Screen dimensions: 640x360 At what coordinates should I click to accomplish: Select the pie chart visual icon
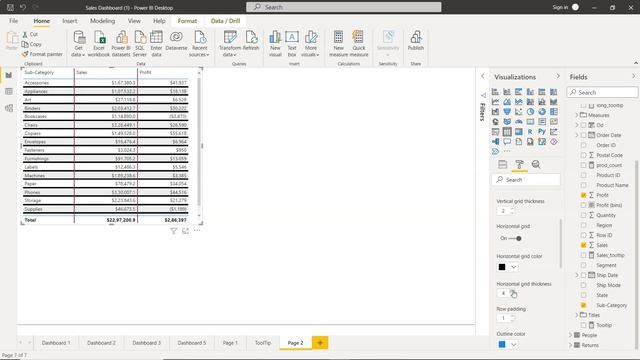(530, 111)
